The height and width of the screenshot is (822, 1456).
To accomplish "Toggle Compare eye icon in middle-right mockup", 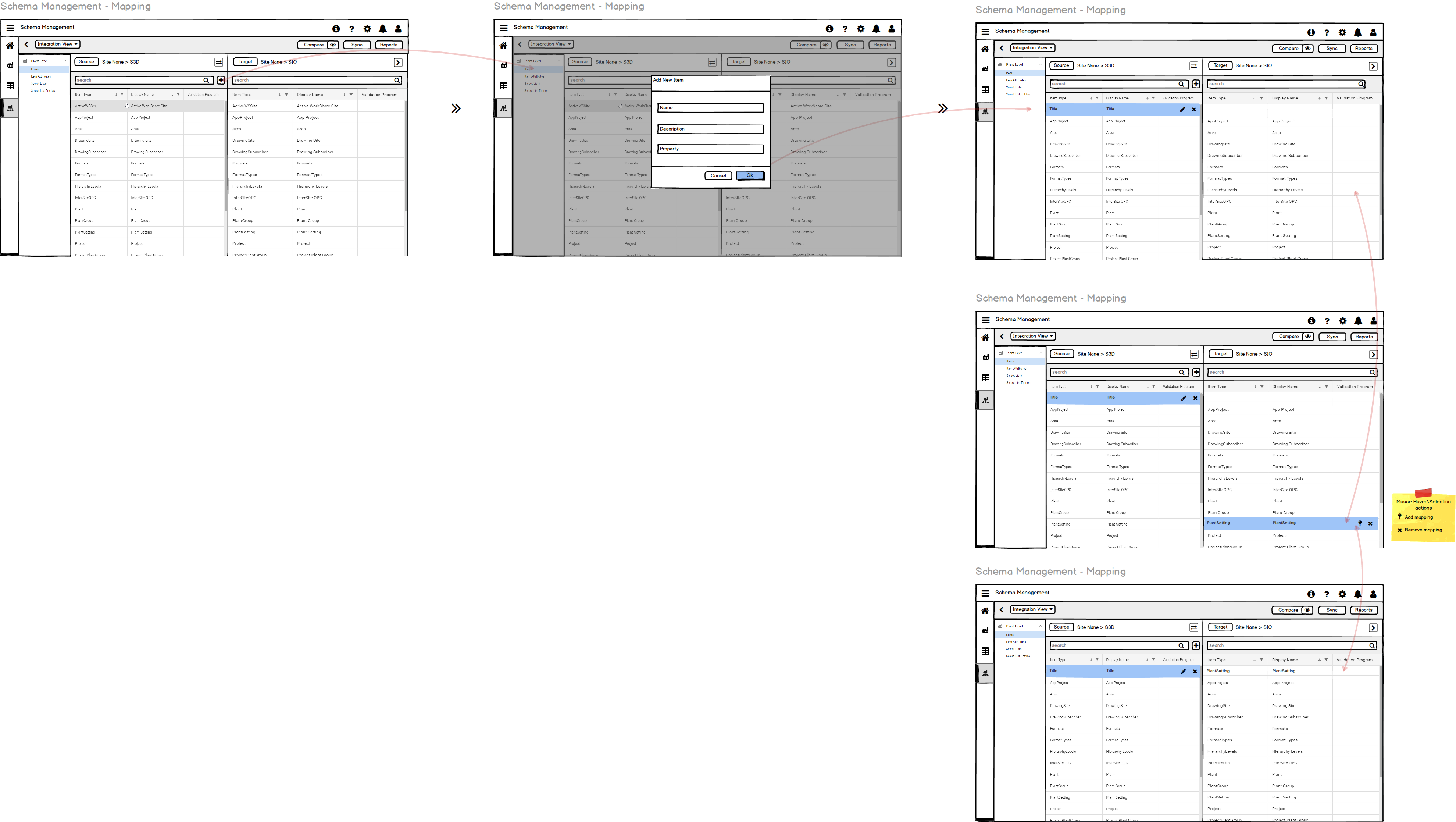I will pos(1308,337).
